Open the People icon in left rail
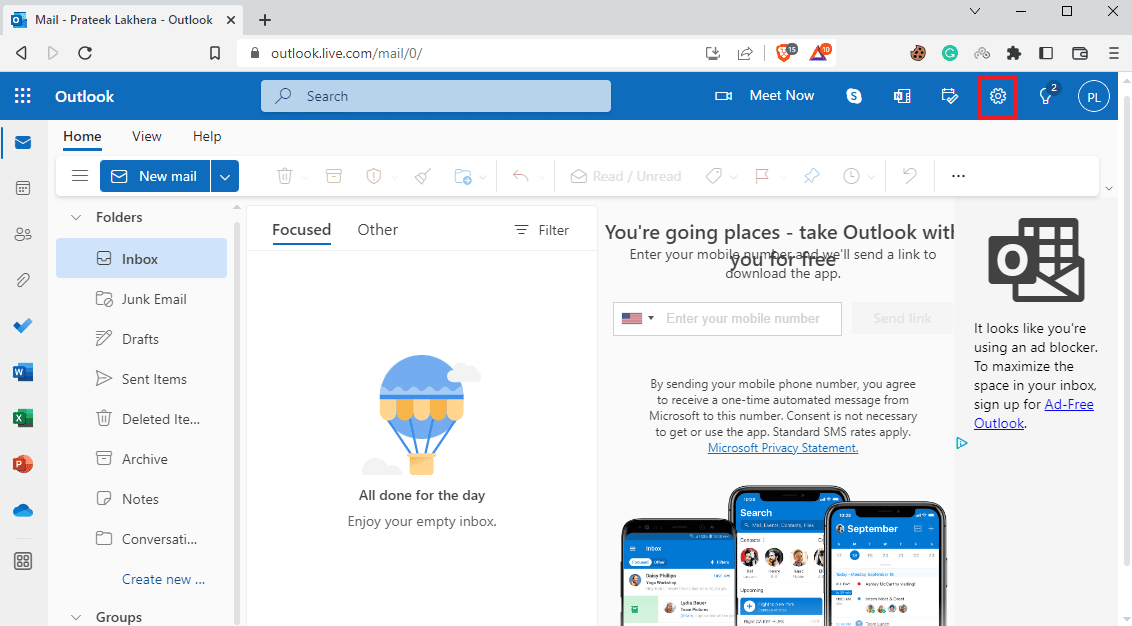The image size is (1132, 626). [x=23, y=235]
